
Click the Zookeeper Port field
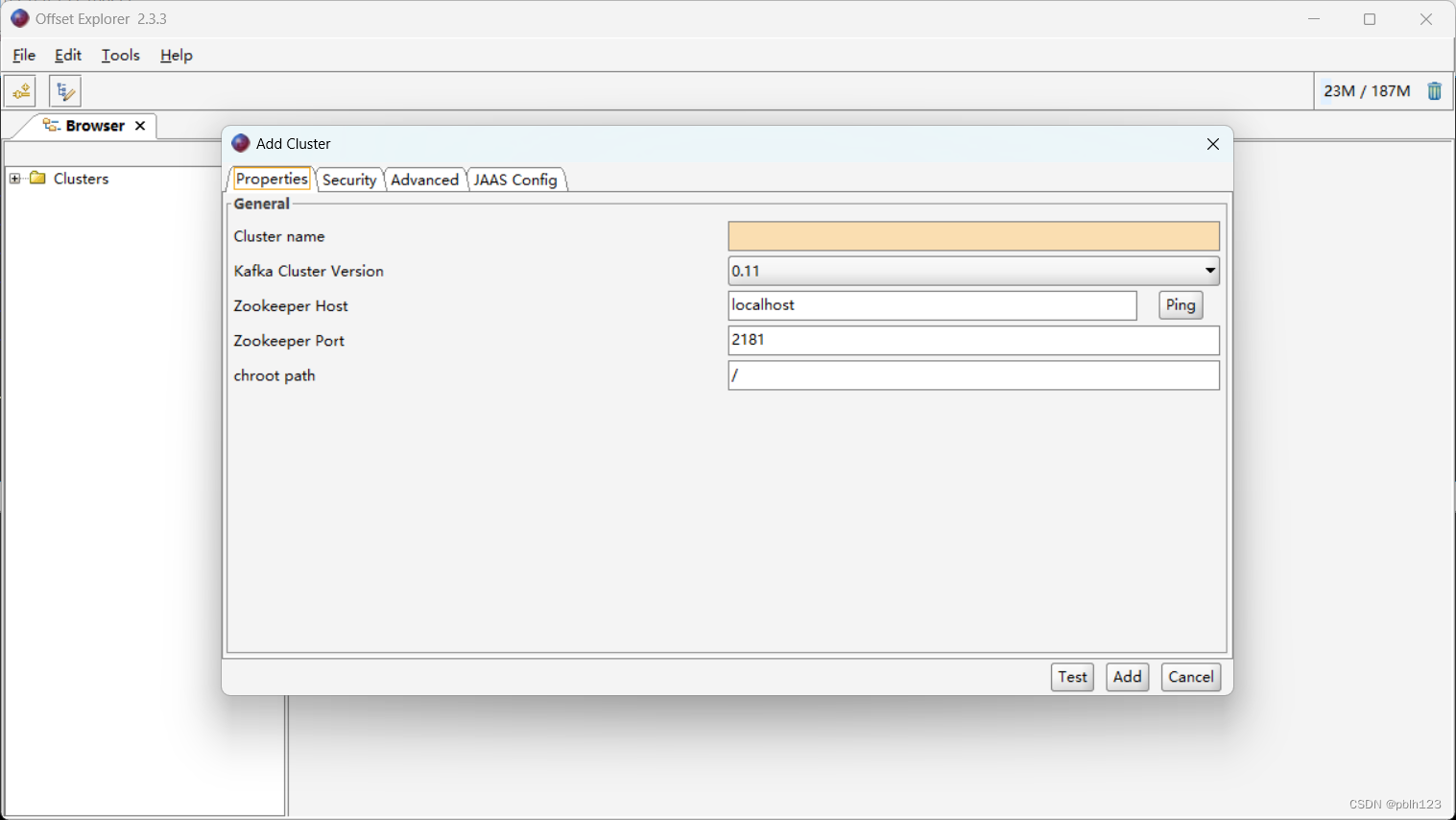973,340
